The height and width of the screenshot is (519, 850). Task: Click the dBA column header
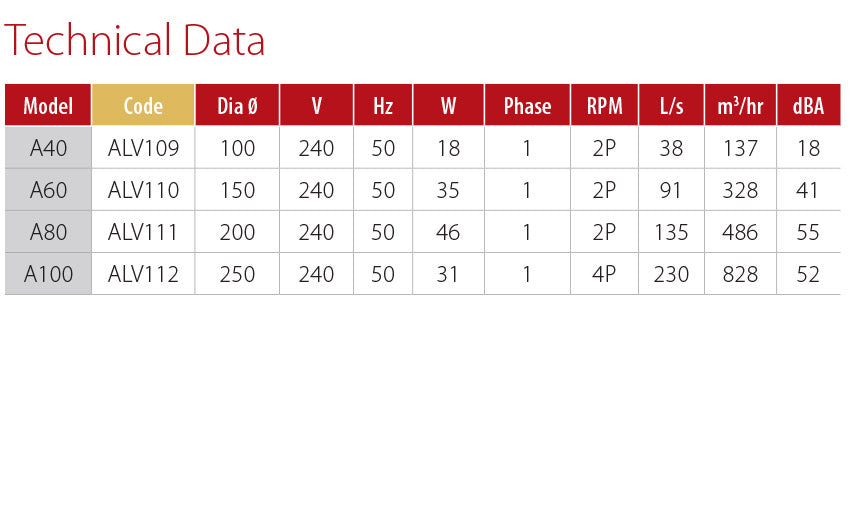click(808, 106)
